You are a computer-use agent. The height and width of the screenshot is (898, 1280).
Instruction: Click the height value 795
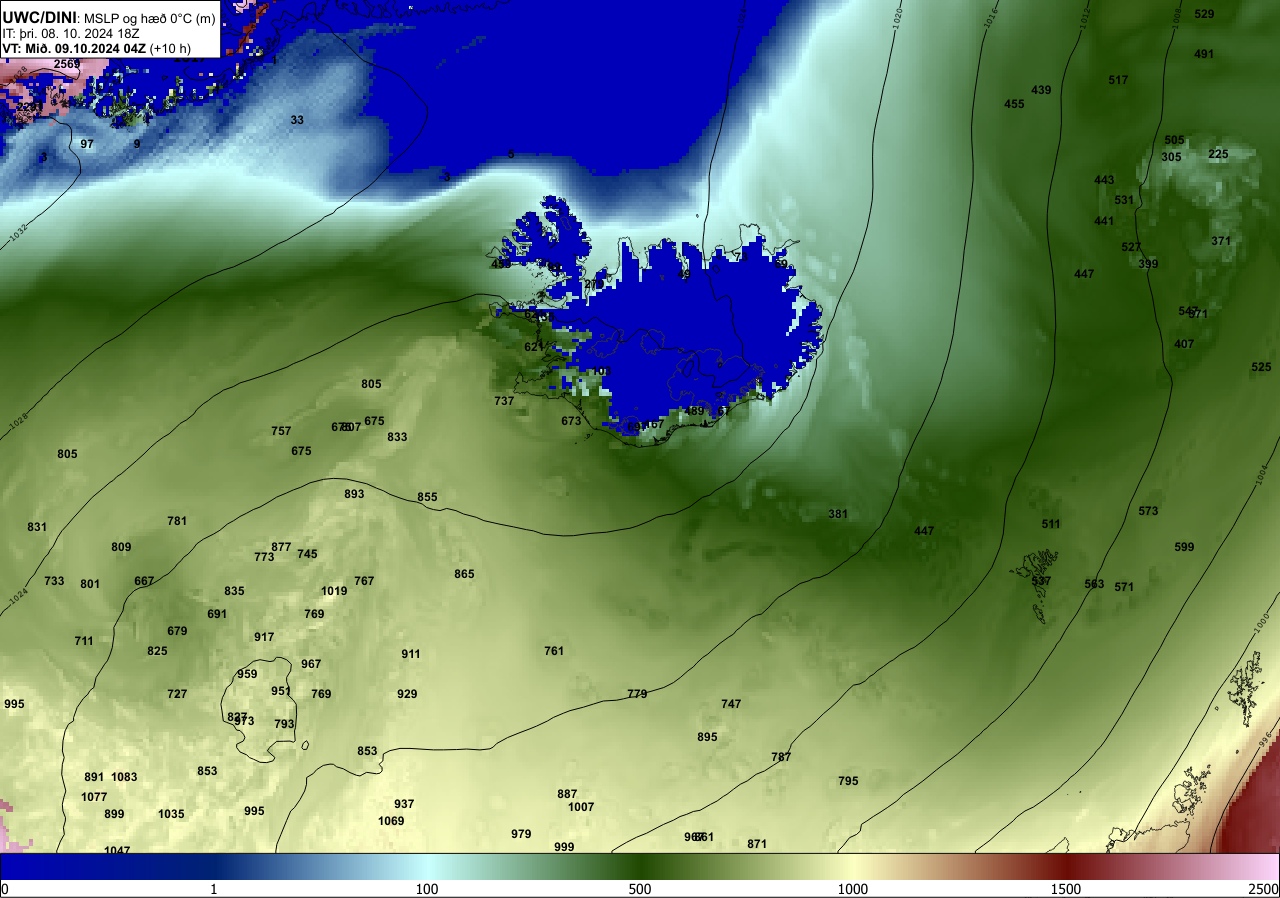[x=848, y=781]
